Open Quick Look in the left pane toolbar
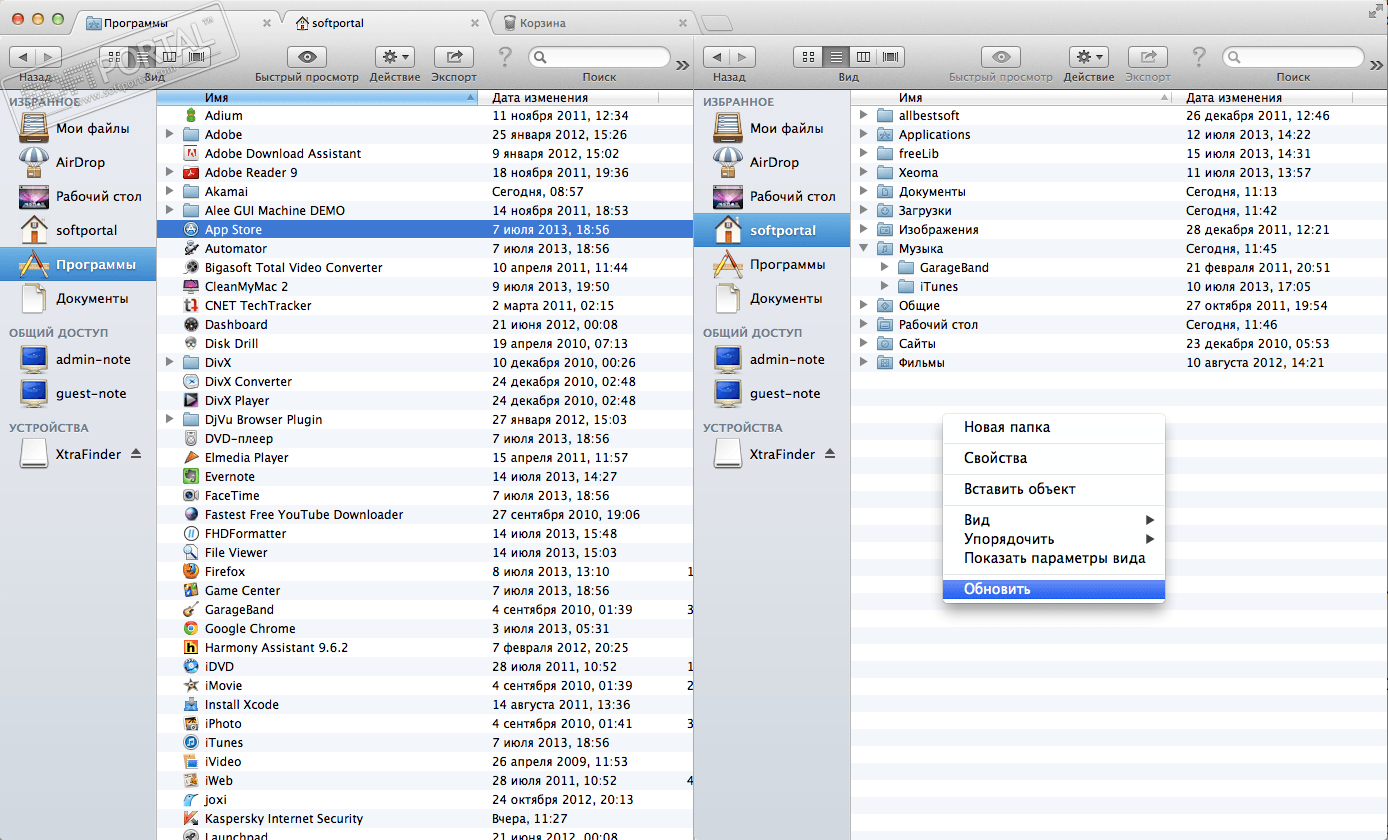1388x840 pixels. click(306, 57)
